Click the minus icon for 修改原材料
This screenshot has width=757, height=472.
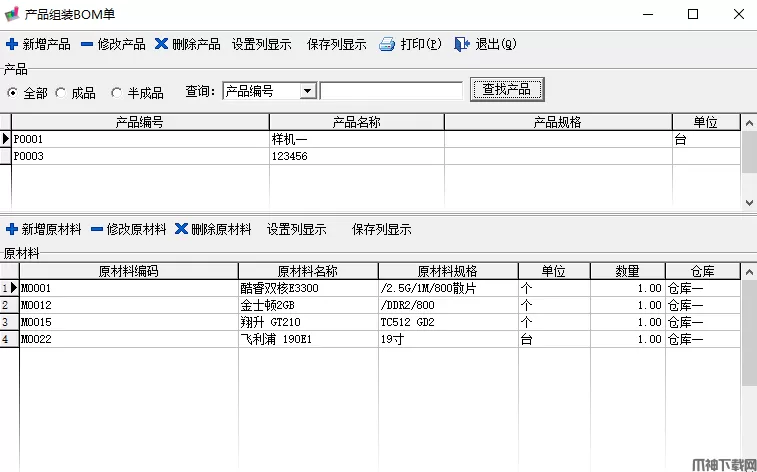(97, 229)
